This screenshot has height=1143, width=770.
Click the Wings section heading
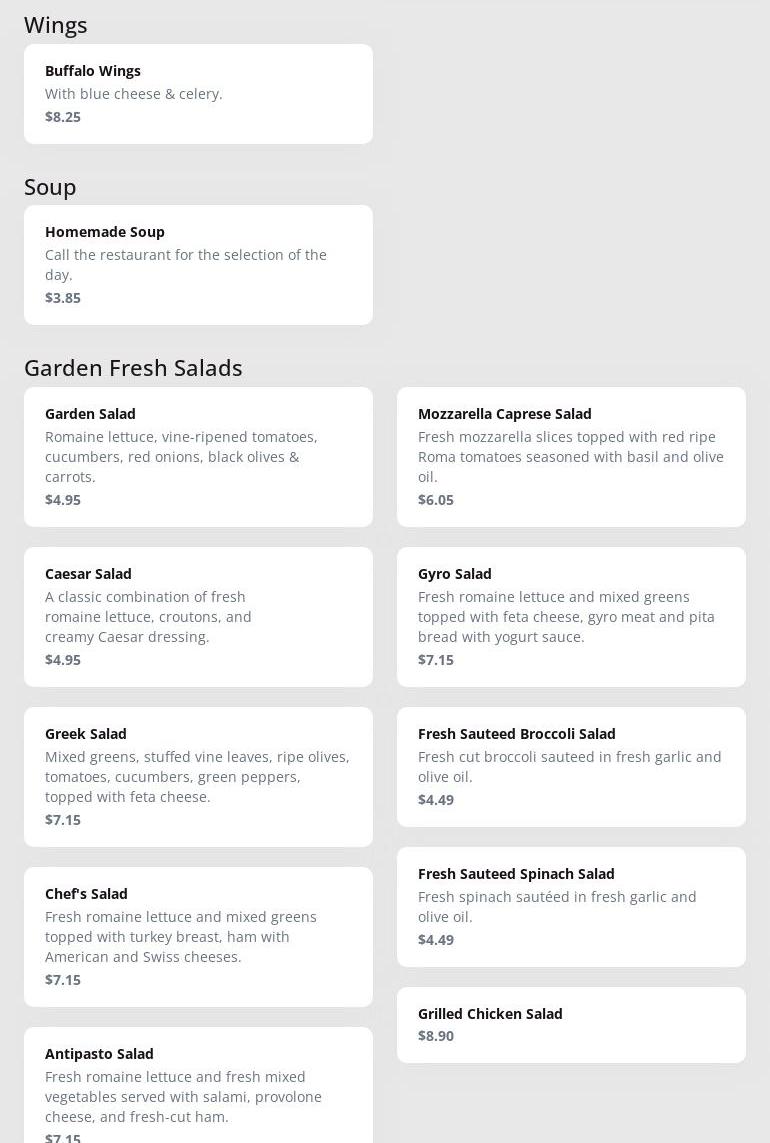[x=56, y=25]
